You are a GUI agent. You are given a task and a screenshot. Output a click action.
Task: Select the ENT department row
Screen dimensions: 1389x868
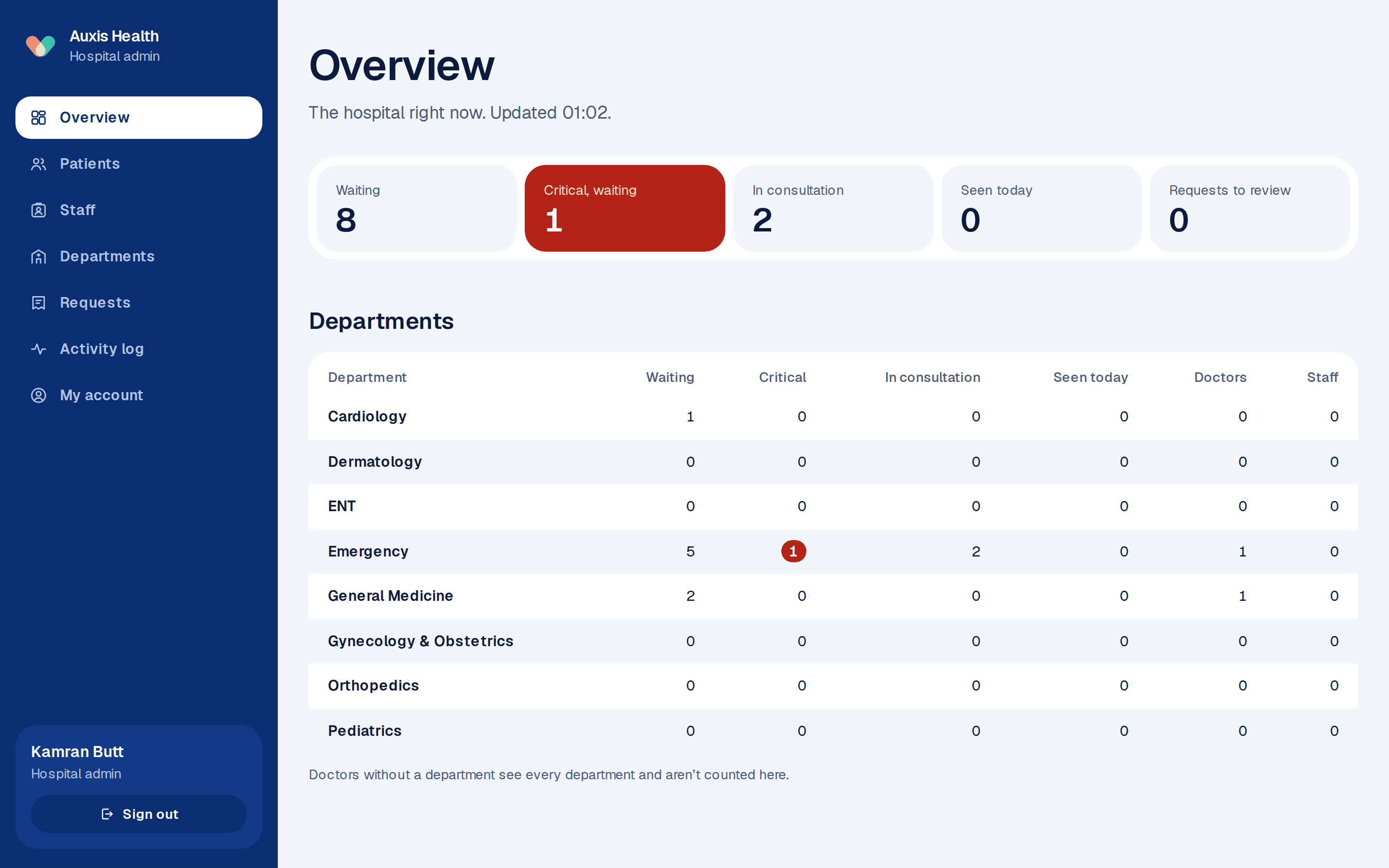point(833,506)
